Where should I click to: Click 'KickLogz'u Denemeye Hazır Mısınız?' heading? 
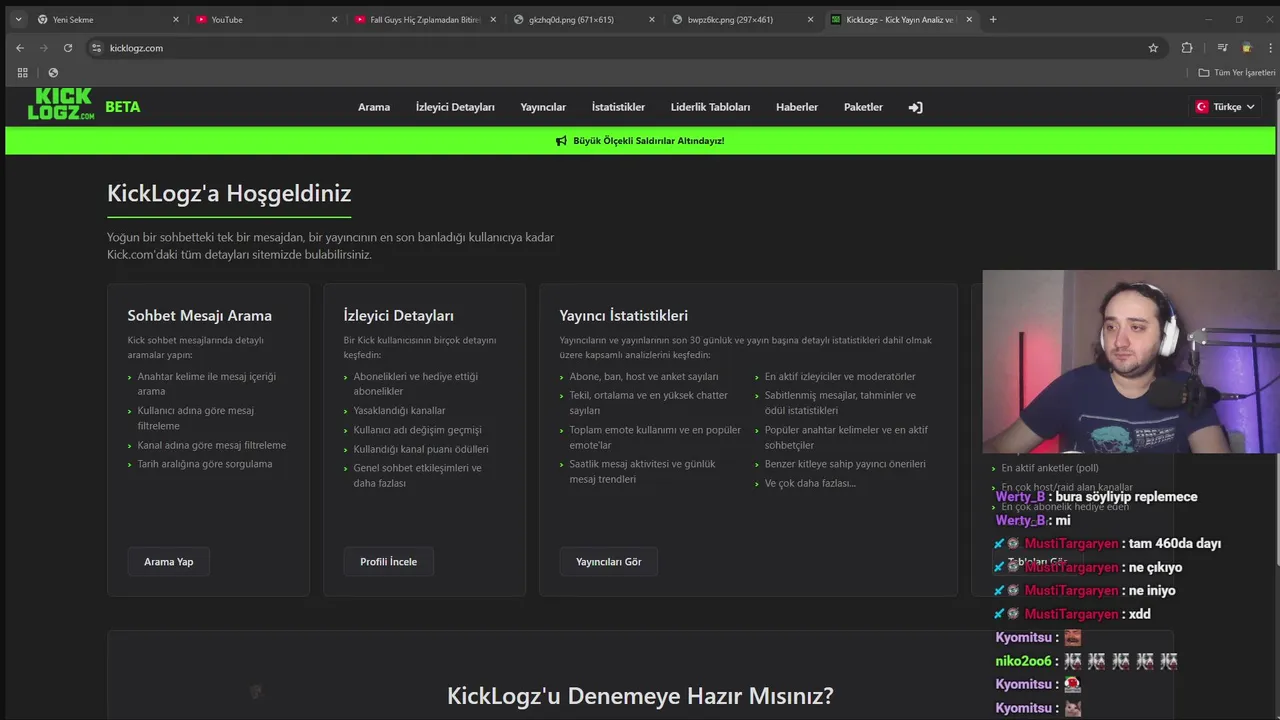tap(640, 696)
